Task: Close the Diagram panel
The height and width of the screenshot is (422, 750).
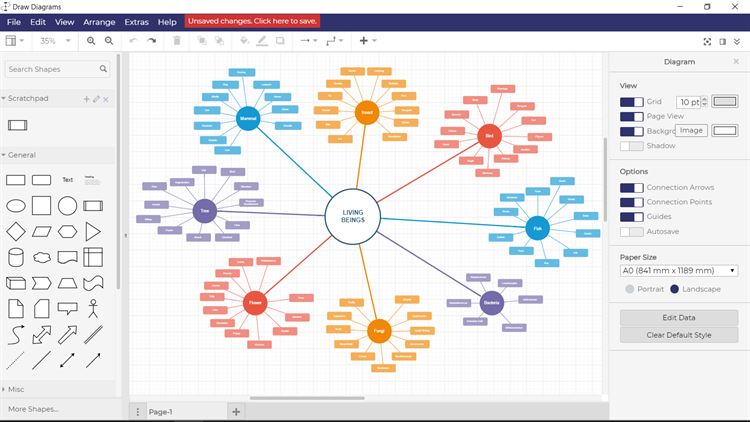Action: point(736,62)
